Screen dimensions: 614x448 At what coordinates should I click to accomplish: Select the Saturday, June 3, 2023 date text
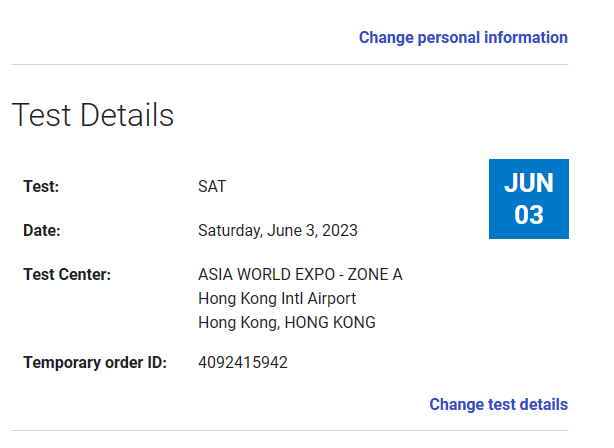(278, 230)
